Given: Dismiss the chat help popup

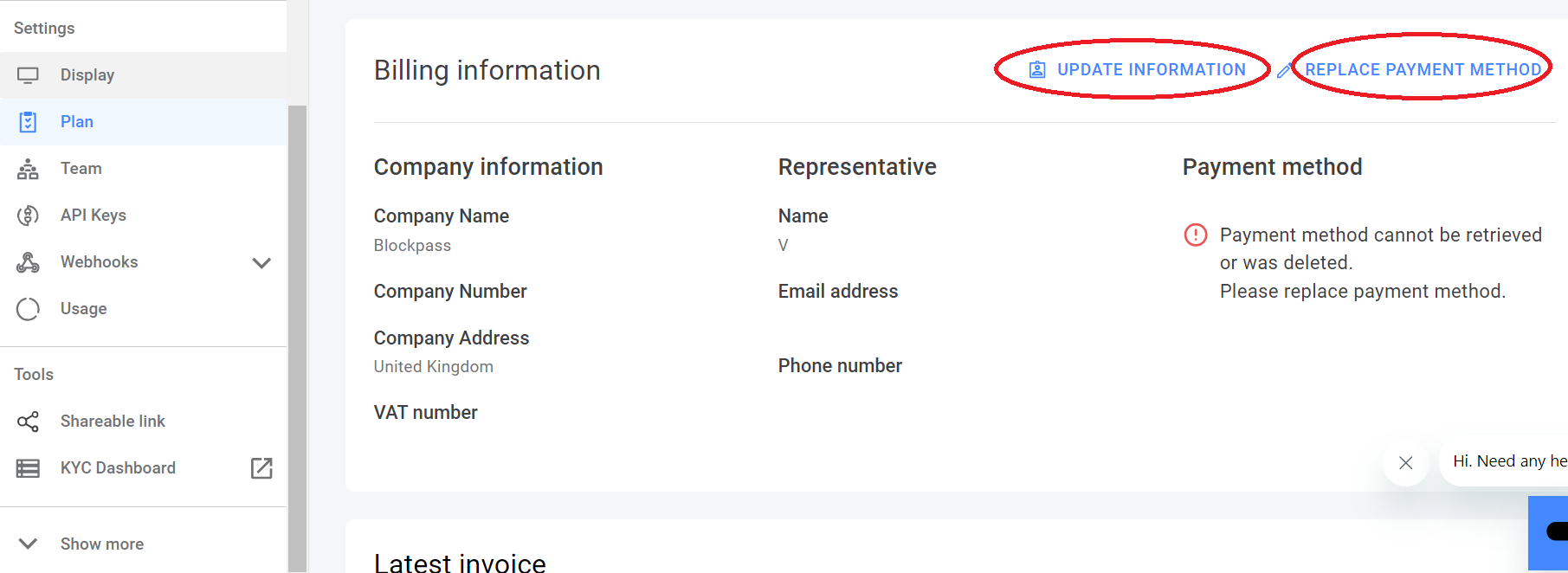Looking at the screenshot, I should point(1406,463).
